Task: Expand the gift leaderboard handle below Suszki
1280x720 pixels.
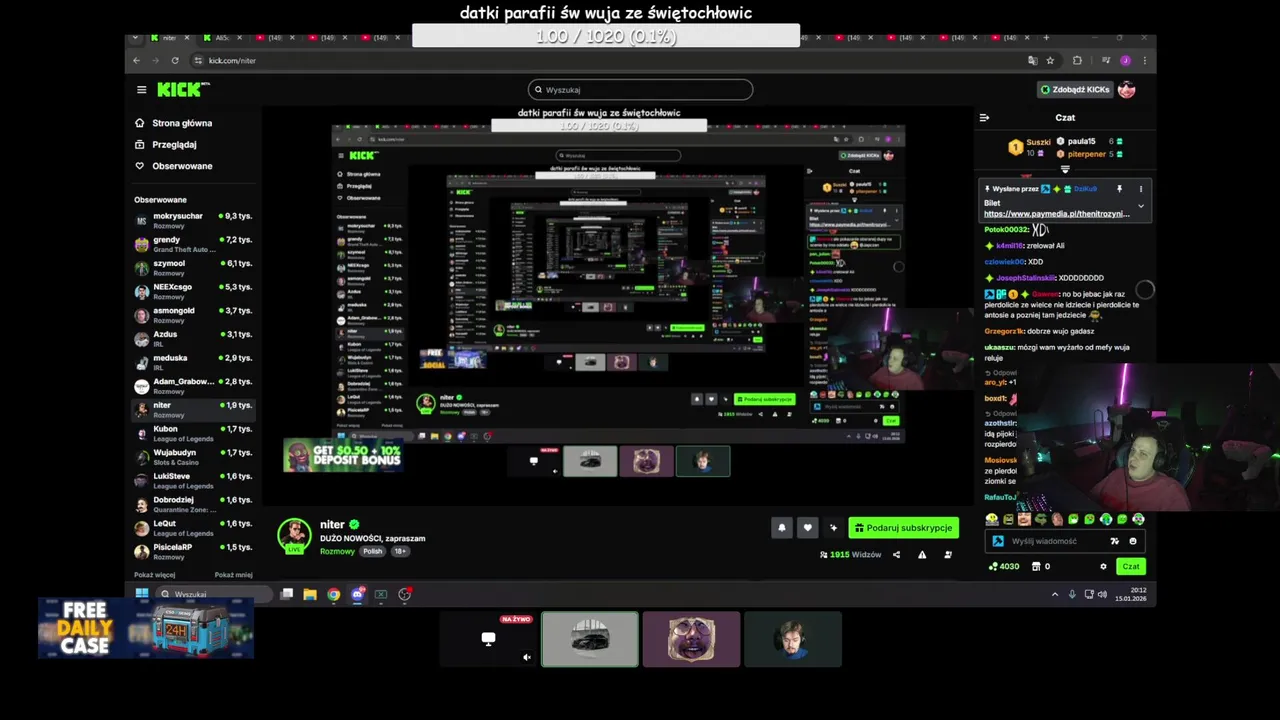Action: [1065, 169]
